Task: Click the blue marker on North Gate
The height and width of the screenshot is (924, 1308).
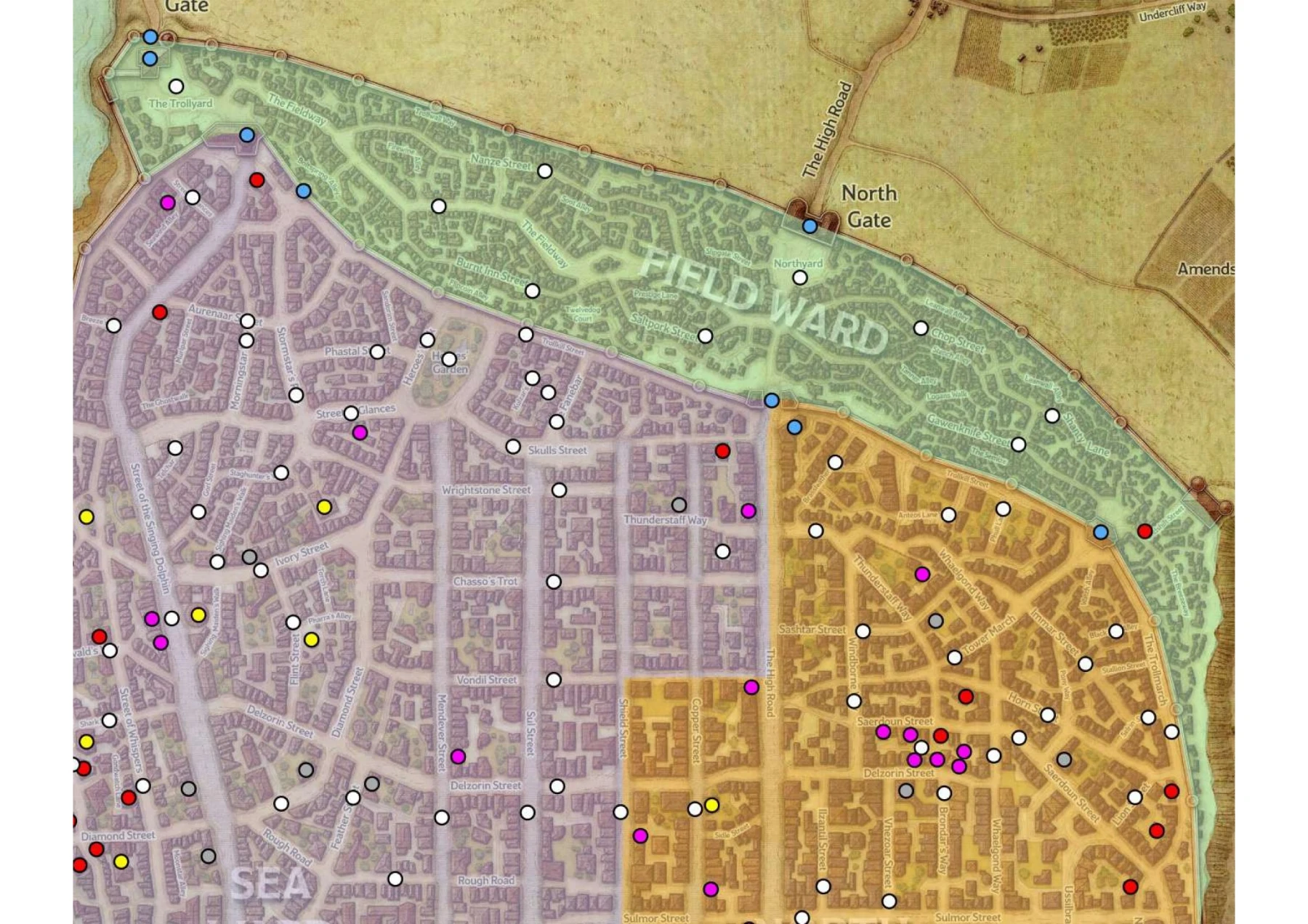Action: coord(810,226)
